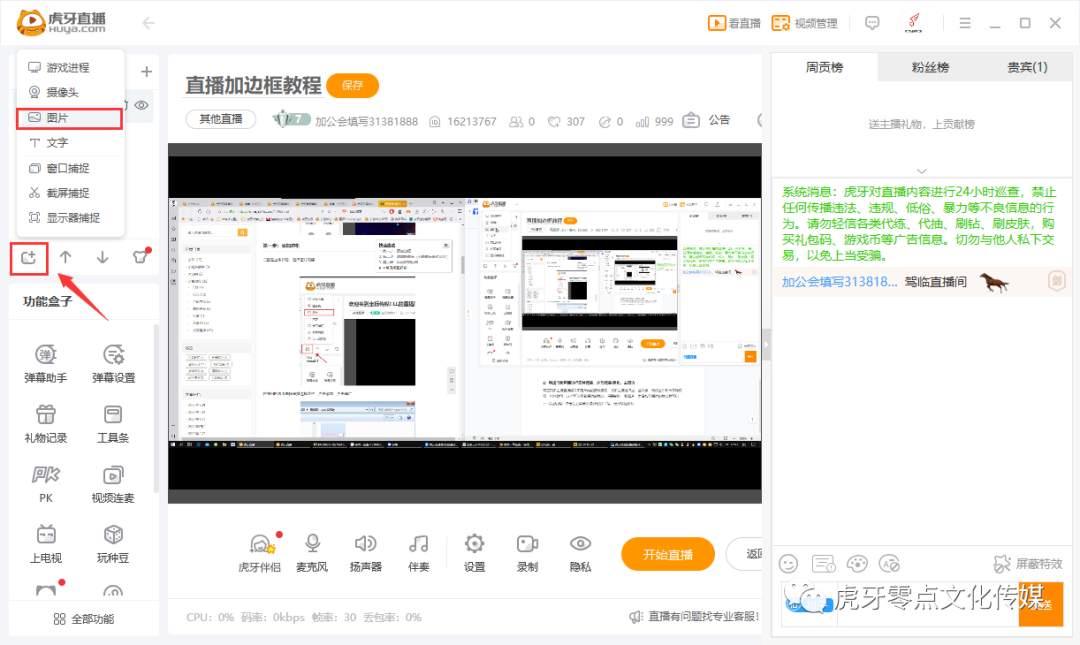The width and height of the screenshot is (1080, 645).
Task: Expand the contribution list chevron
Action: [x=922, y=171]
